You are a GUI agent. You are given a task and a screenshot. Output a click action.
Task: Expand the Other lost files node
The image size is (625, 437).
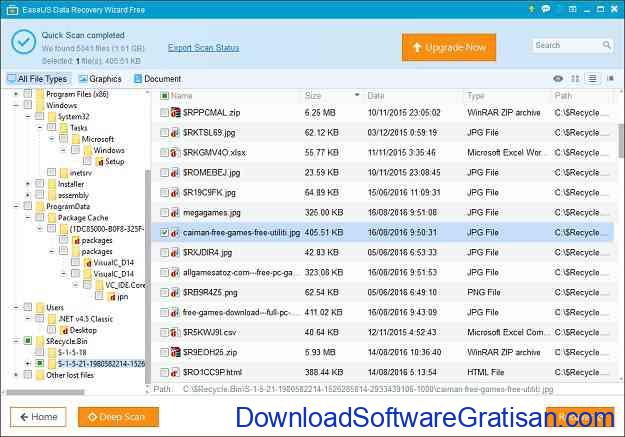pos(16,375)
